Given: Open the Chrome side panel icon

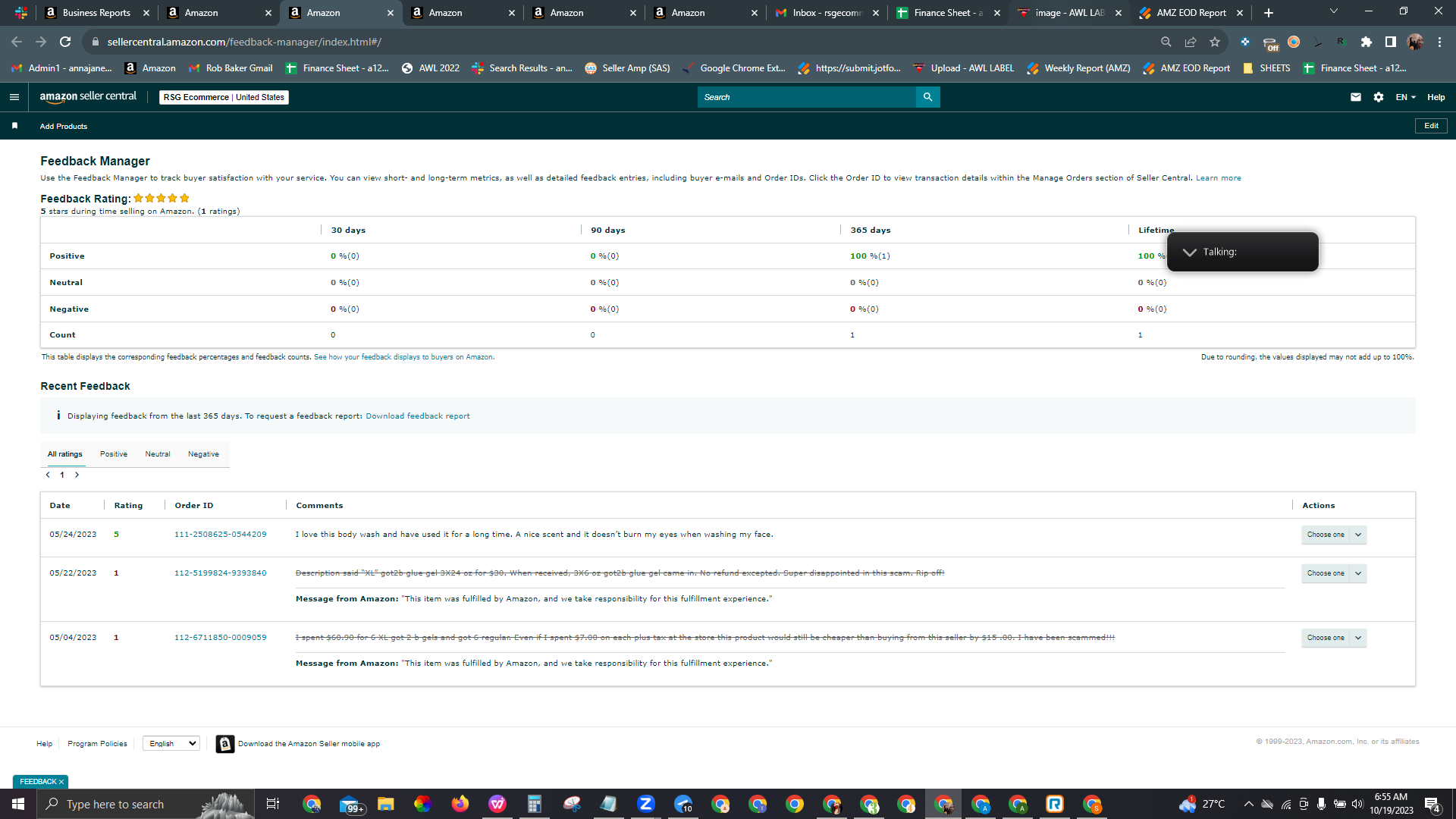Looking at the screenshot, I should click(1391, 42).
